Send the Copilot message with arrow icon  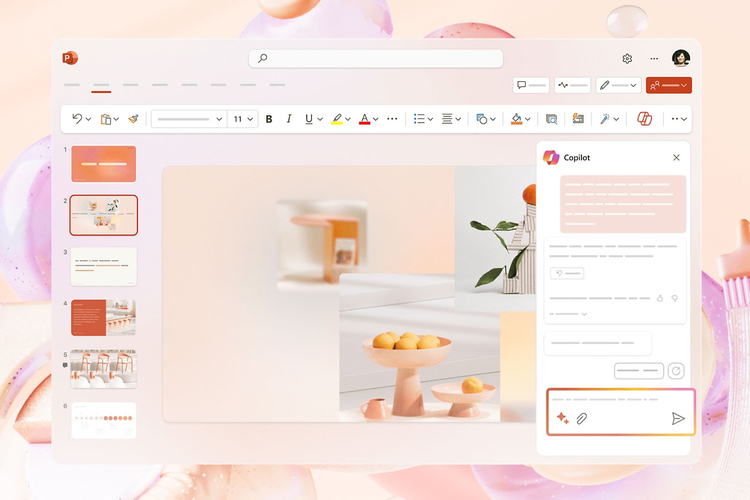pyautogui.click(x=678, y=418)
